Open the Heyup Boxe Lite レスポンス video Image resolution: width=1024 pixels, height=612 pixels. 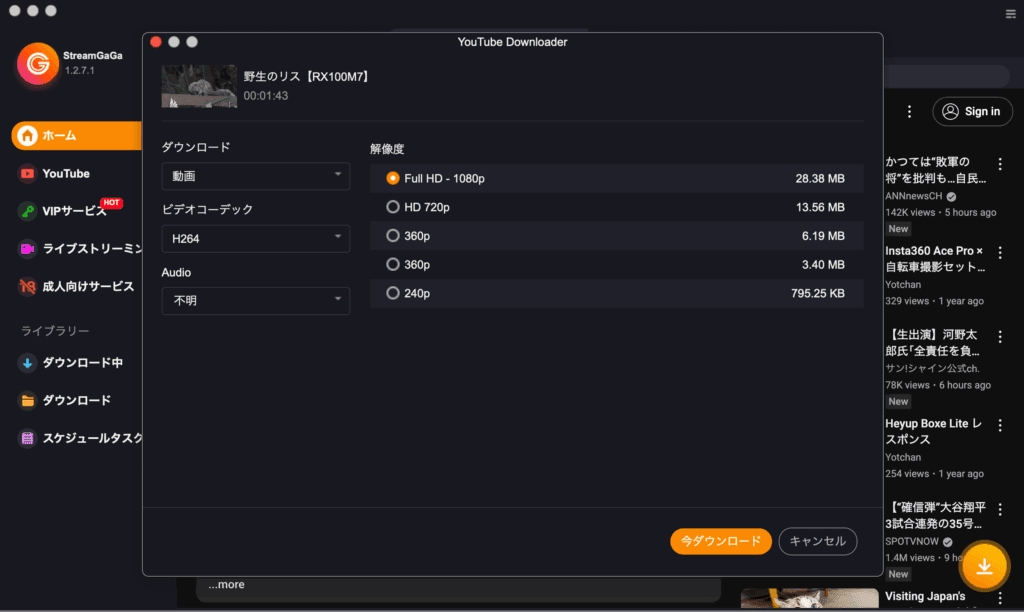pos(933,432)
